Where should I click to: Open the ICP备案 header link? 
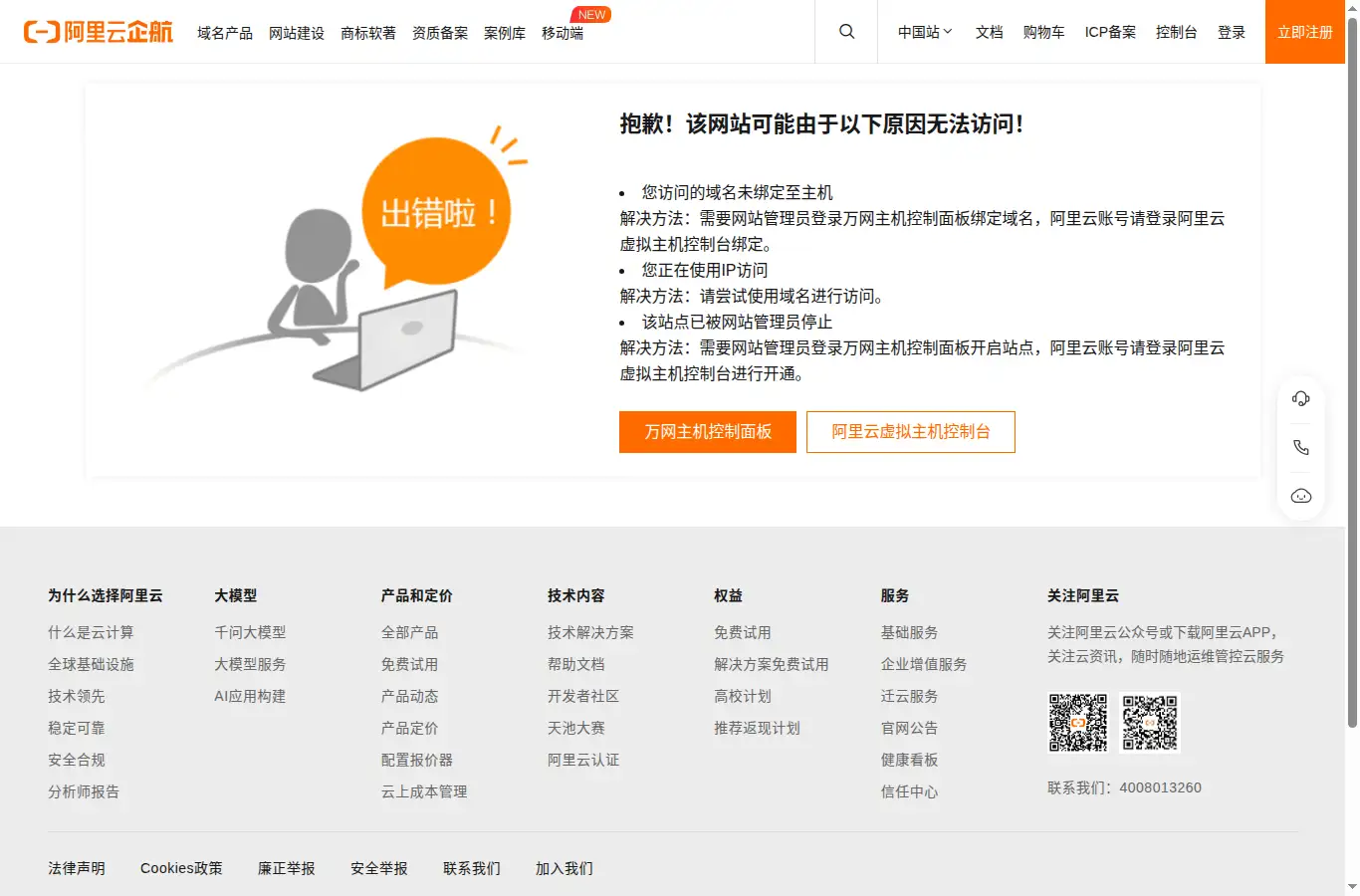1110,32
